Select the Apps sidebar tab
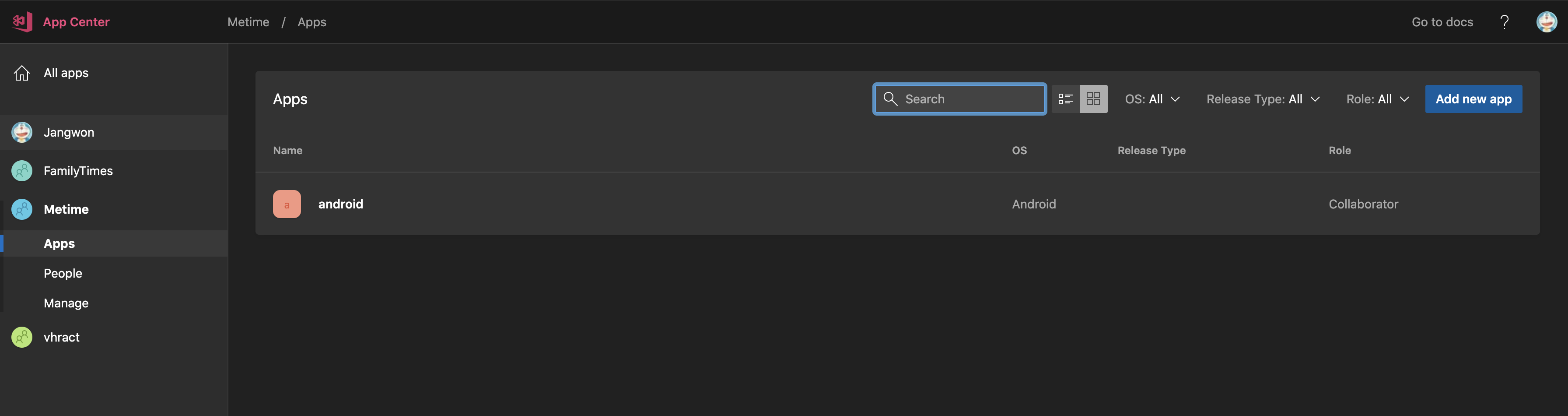Viewport: 1568px width, 416px height. coord(114,243)
